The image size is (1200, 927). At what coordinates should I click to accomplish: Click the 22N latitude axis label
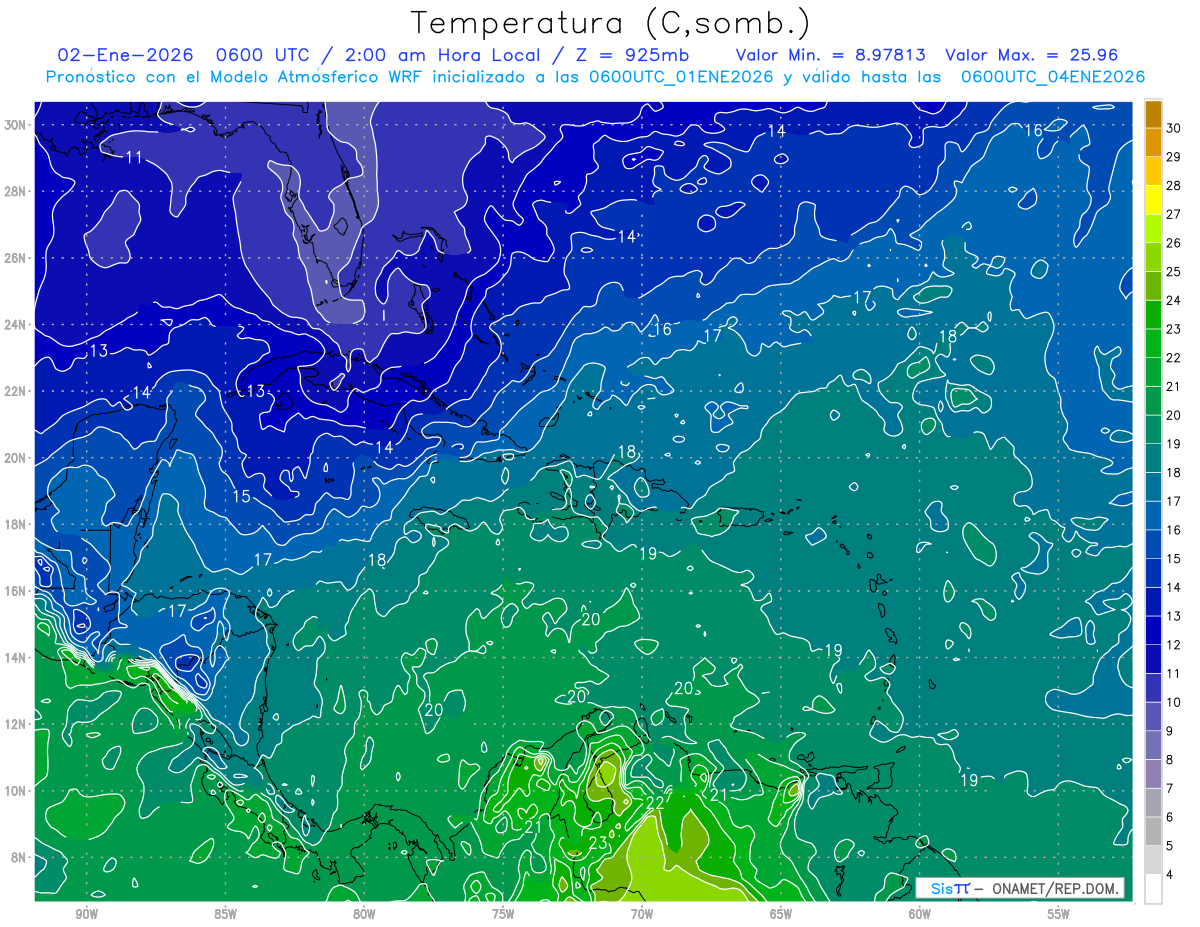point(15,391)
